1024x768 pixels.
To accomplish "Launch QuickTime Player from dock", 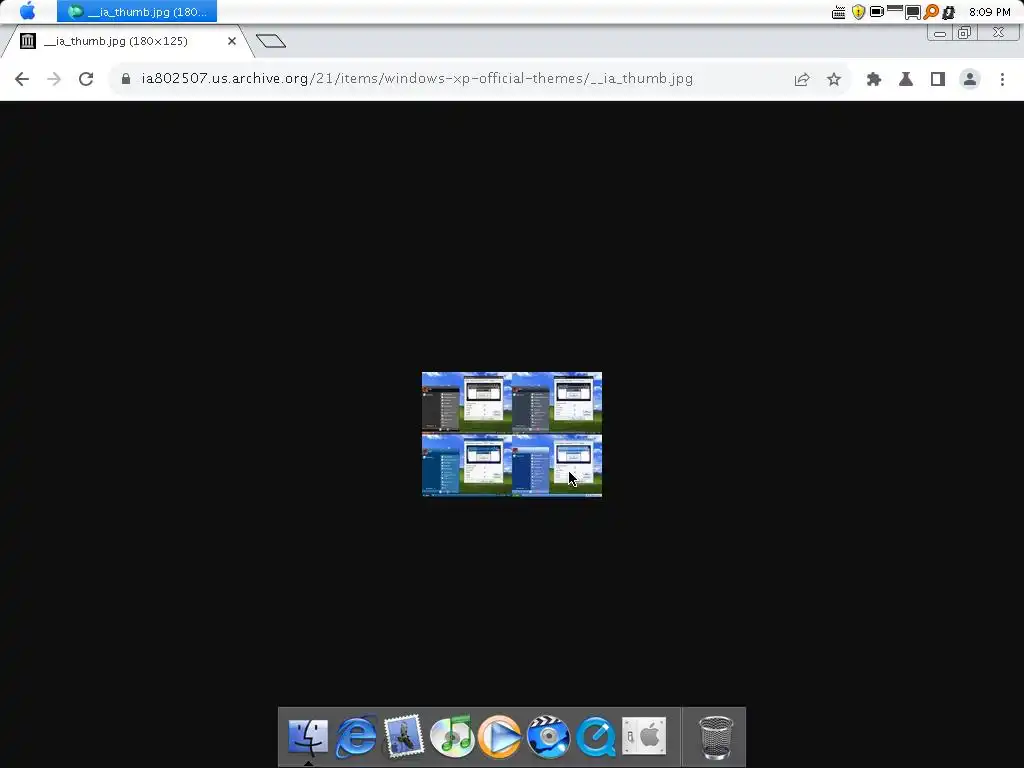I will pos(596,737).
